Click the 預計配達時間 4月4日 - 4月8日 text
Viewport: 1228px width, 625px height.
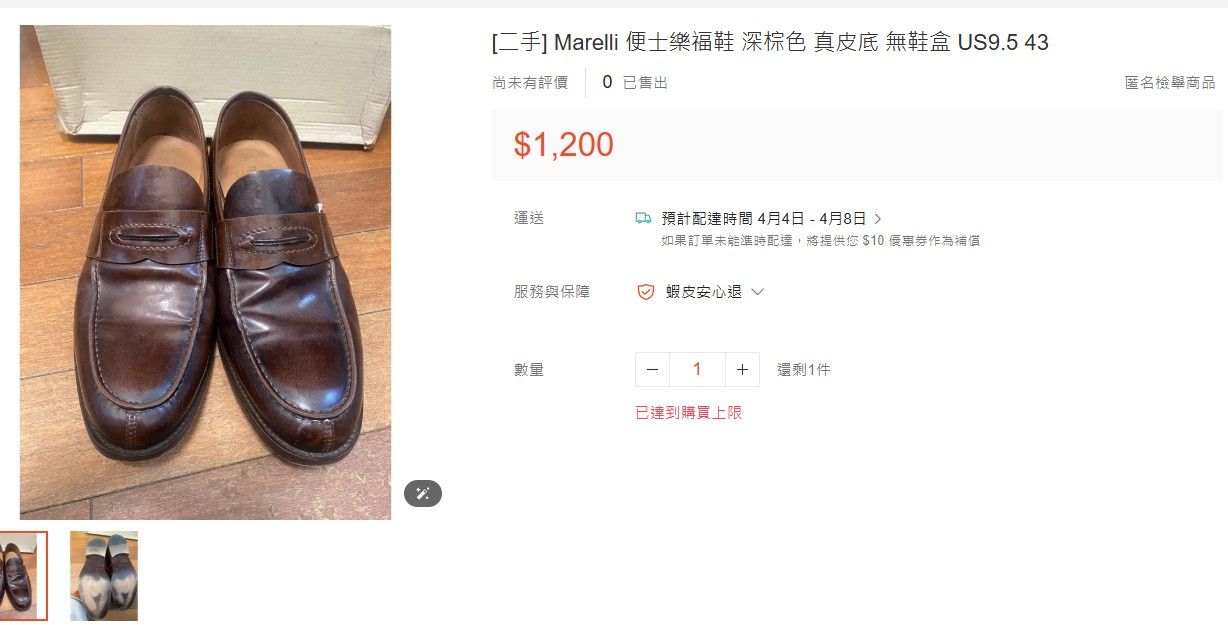pyautogui.click(x=763, y=218)
